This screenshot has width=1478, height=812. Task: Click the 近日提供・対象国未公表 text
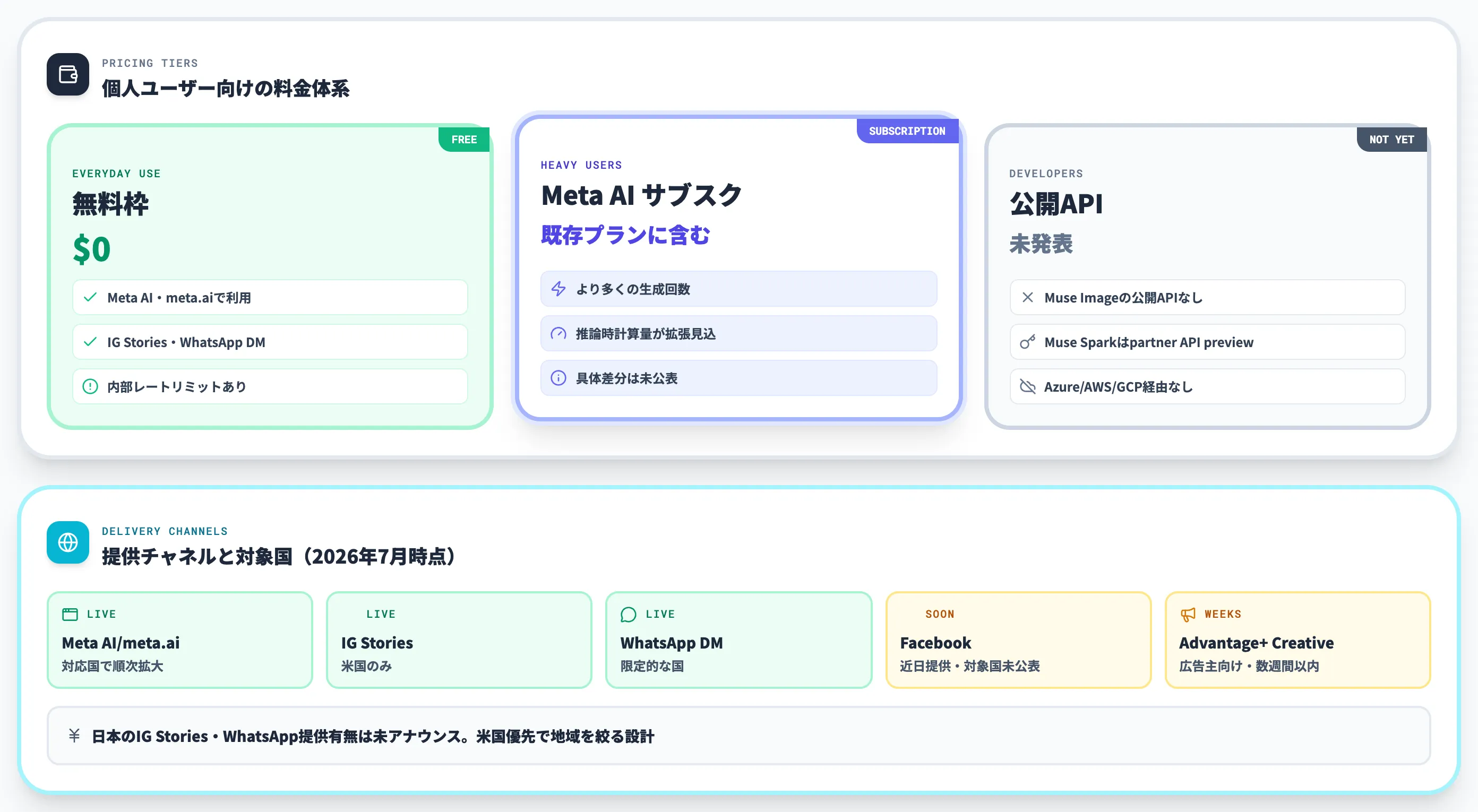969,667
